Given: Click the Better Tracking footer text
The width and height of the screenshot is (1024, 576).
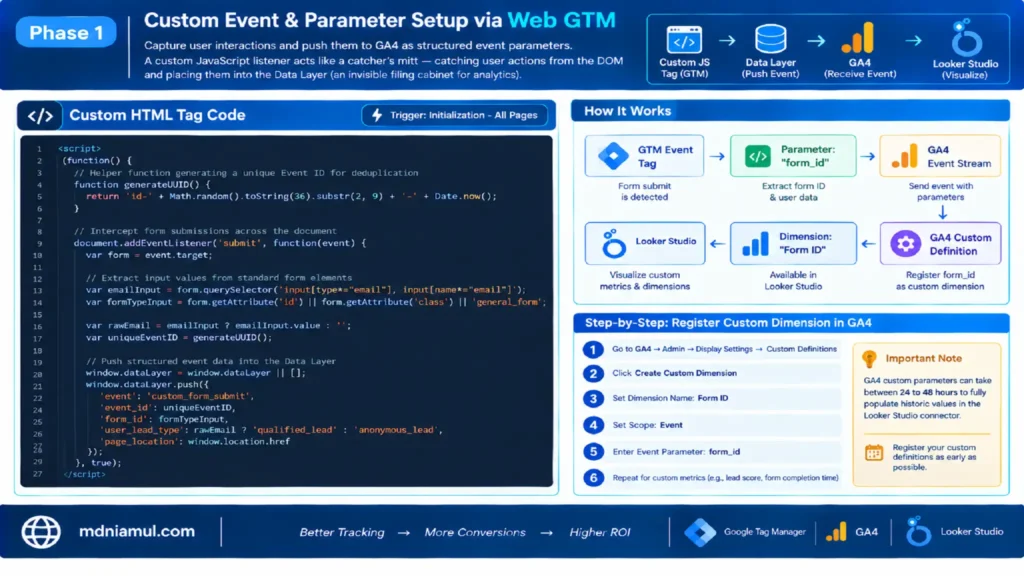Looking at the screenshot, I should click(342, 533).
